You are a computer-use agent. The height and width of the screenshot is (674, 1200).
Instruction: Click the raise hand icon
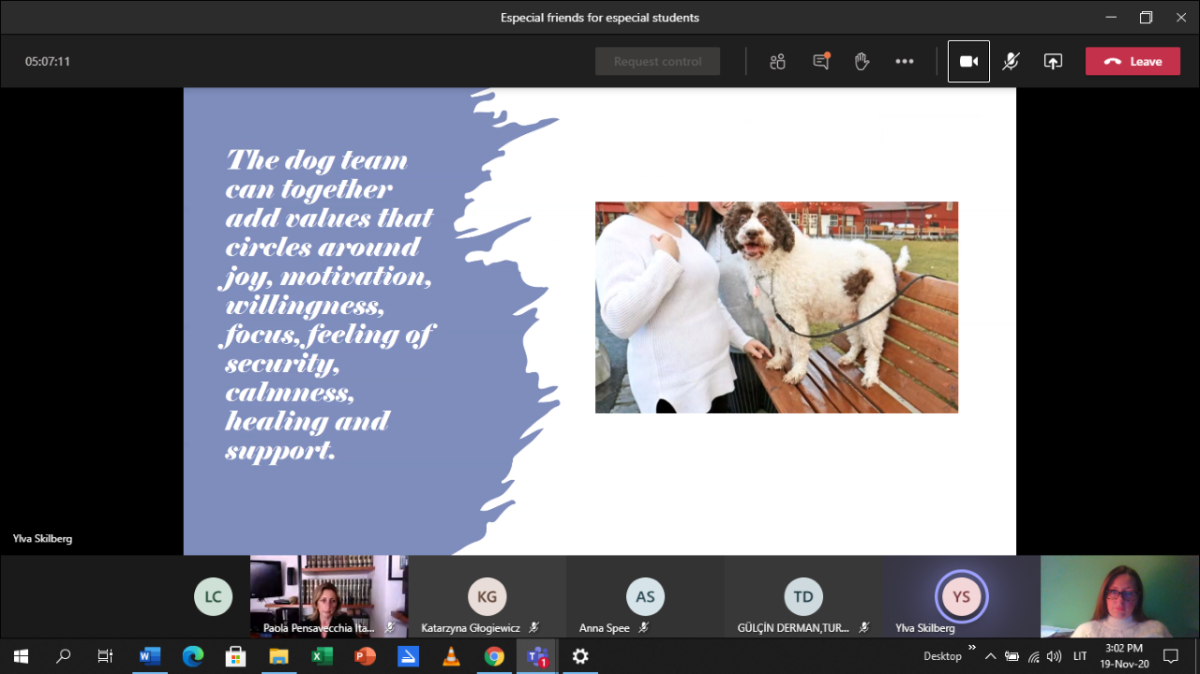[x=862, y=61]
